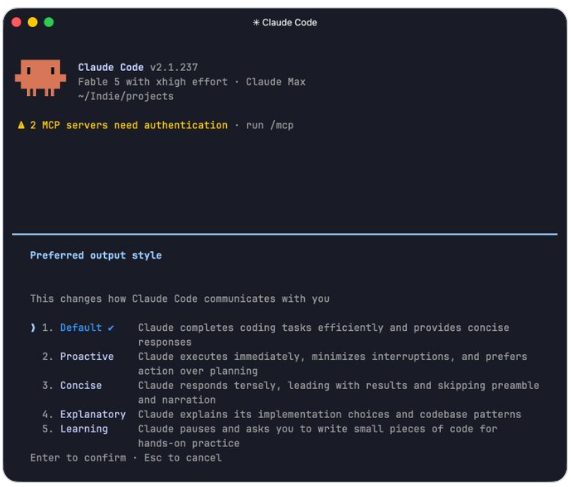Click the 'Enter to confirm' hint
The width and height of the screenshot is (571, 487).
tap(78, 458)
